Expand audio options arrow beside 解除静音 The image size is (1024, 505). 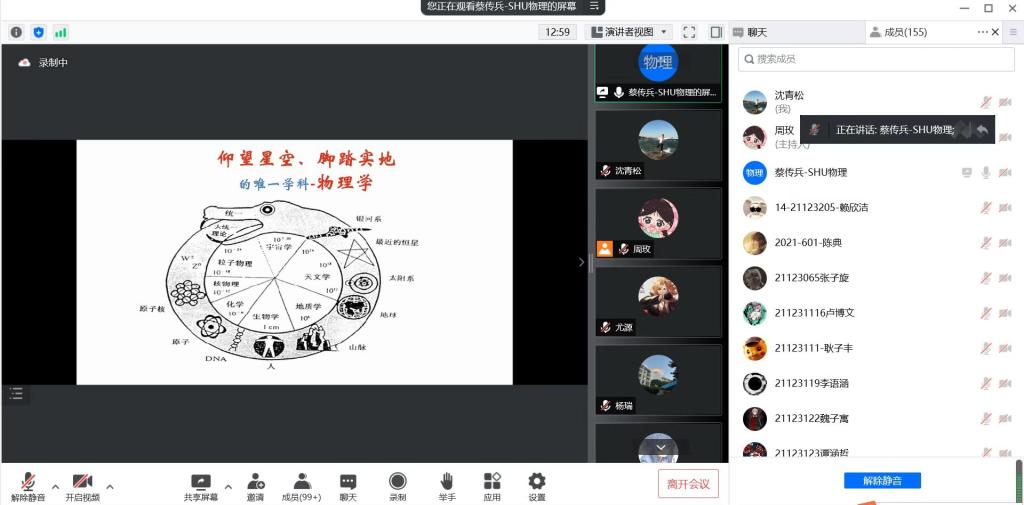[55, 487]
